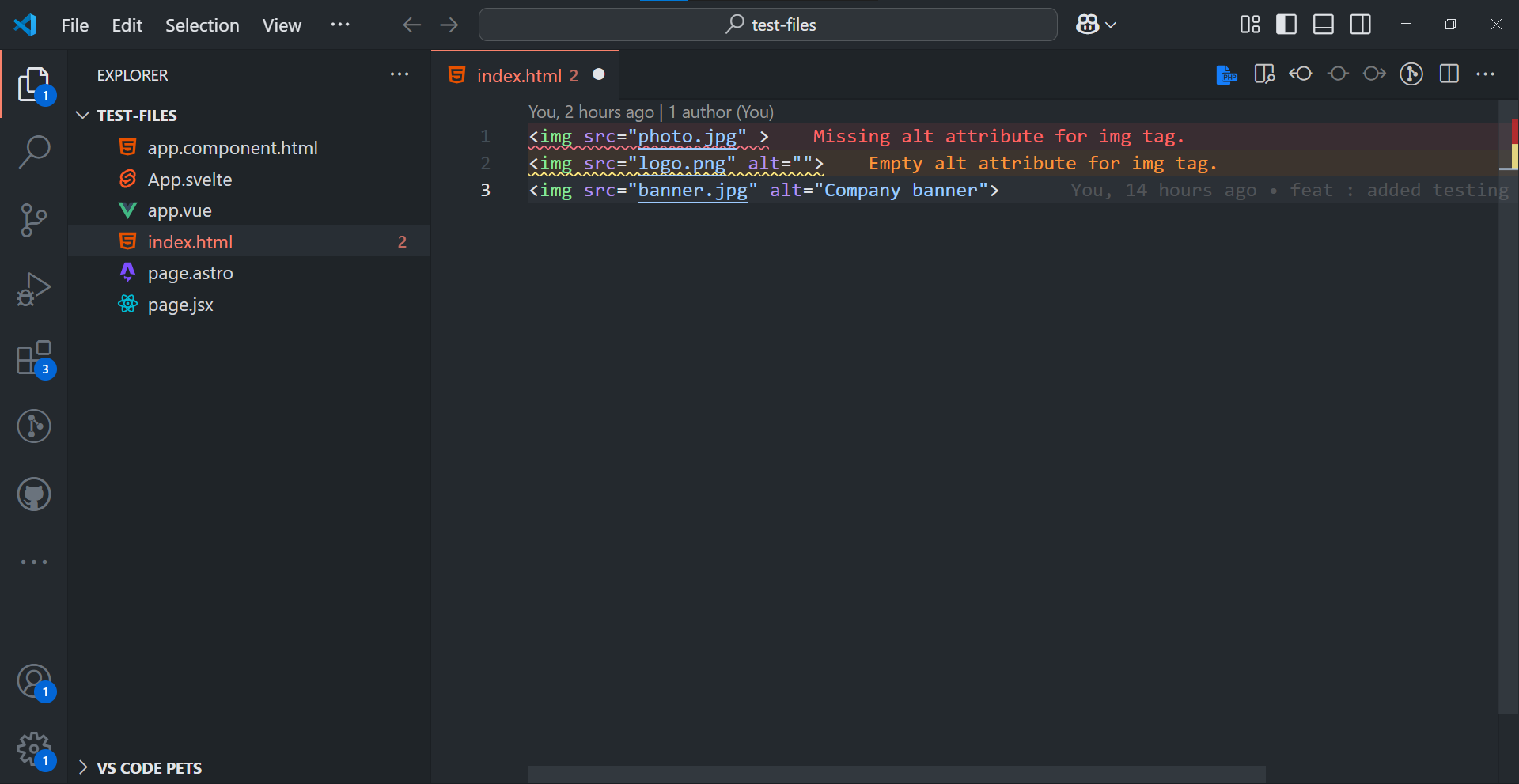This screenshot has height=784, width=1519.
Task: Click the error marker in the overview ruler
Action: pos(1514,131)
